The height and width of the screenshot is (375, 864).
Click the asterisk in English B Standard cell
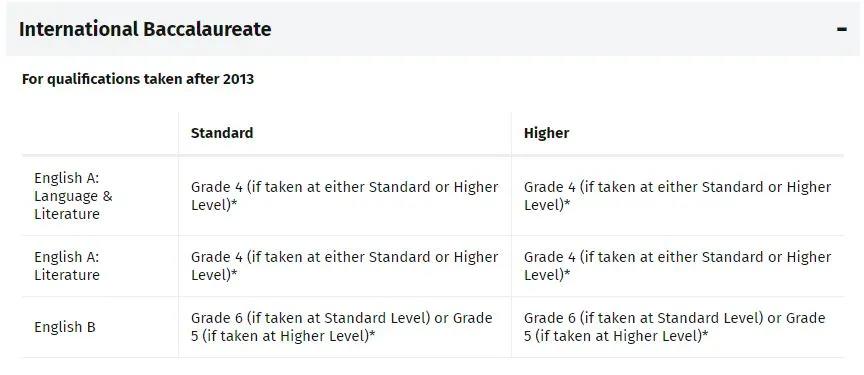coord(372,334)
